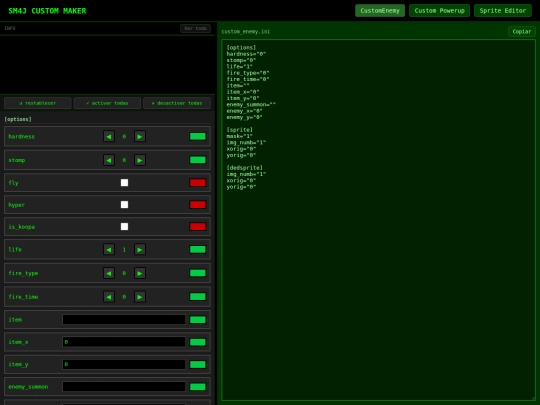
Task: Enable the red hyper option switch
Action: pos(198,205)
